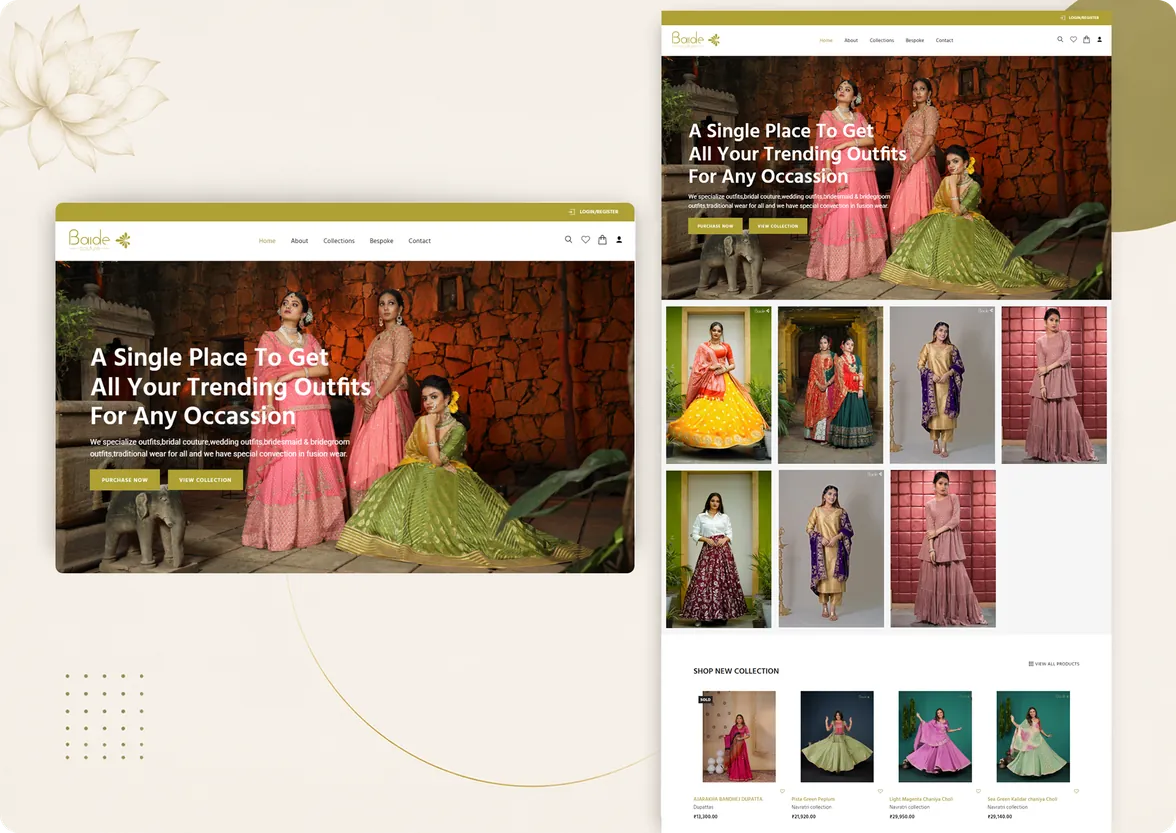Open the Sea Green Kalidar chaniya Choli image

click(1033, 736)
